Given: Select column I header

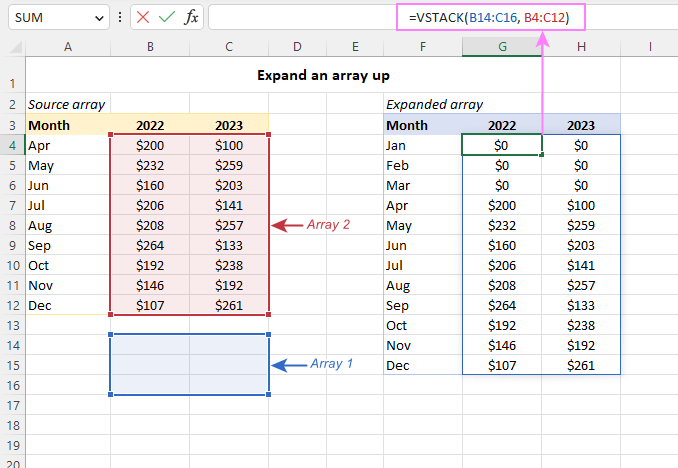Looking at the screenshot, I should pyautogui.click(x=649, y=47).
